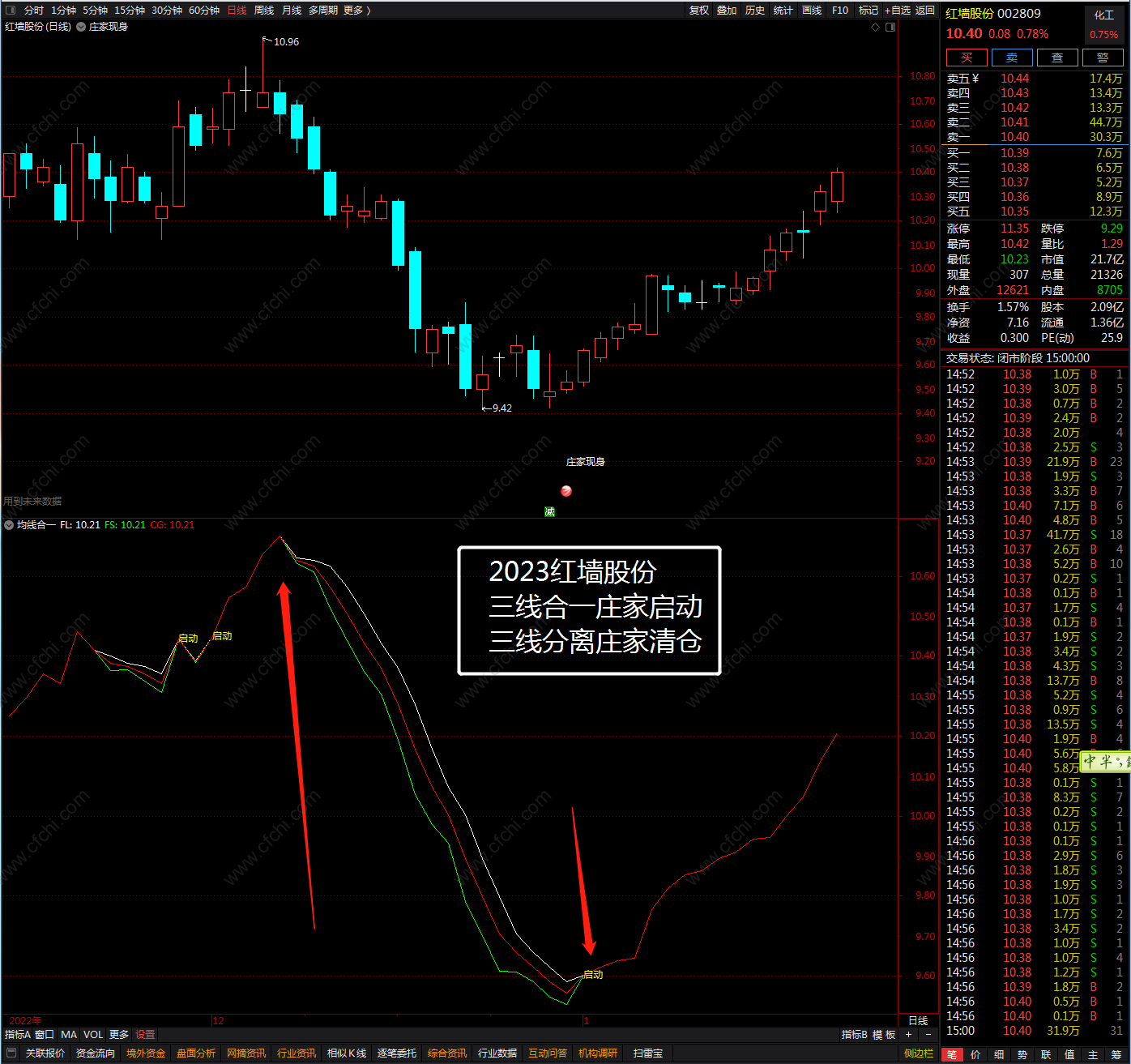The height and width of the screenshot is (1064, 1131).
Task: Expand the 庄家现身 indicator dropdown arrow
Action: (x=81, y=27)
